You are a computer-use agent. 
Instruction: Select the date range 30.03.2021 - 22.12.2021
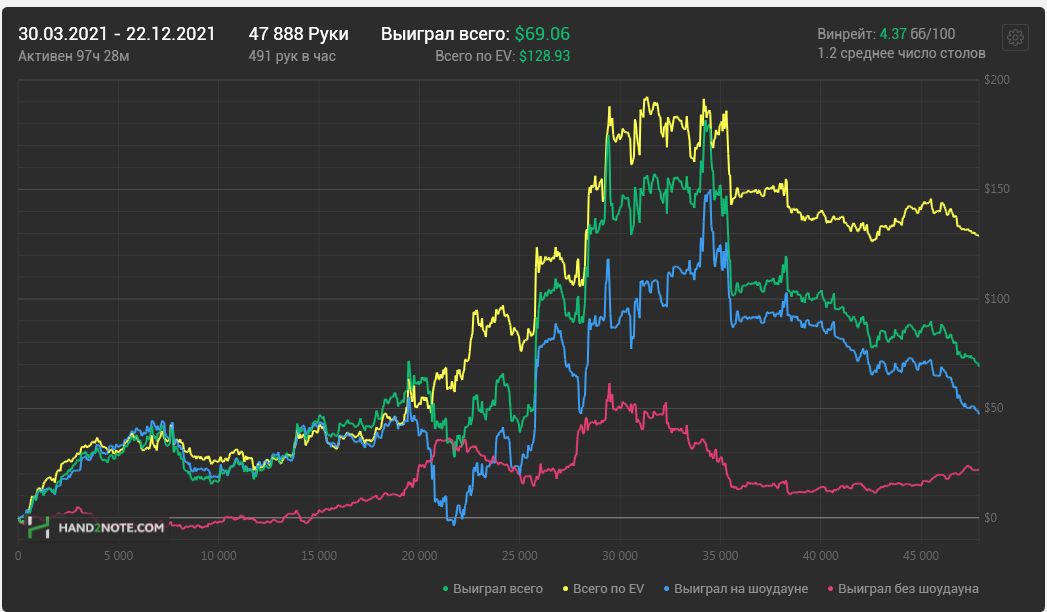[117, 34]
